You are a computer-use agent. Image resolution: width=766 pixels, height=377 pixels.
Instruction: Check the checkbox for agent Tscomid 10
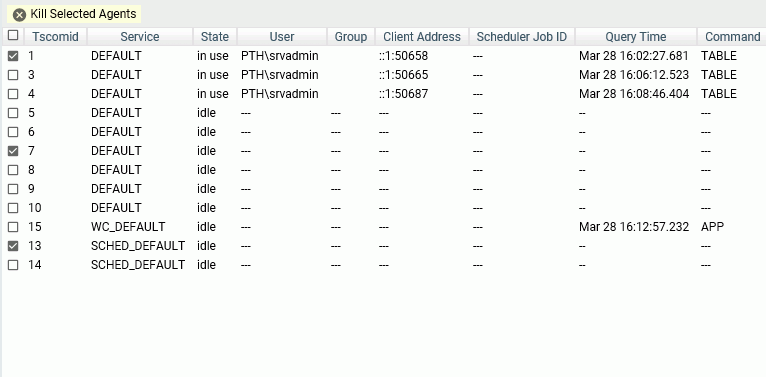point(13,208)
